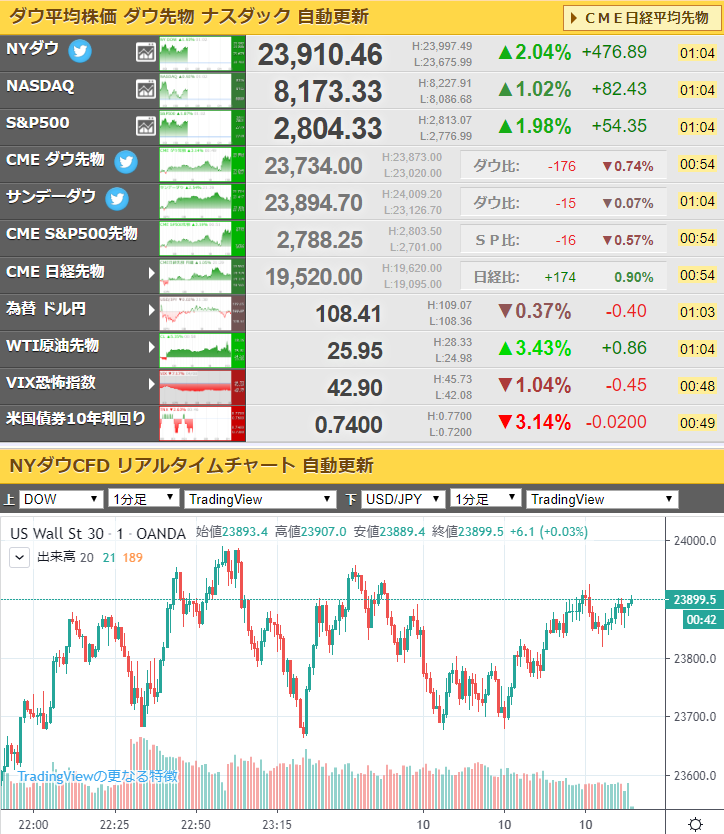Click the NYダウ change +476.89
The height and width of the screenshot is (834, 724).
click(614, 52)
